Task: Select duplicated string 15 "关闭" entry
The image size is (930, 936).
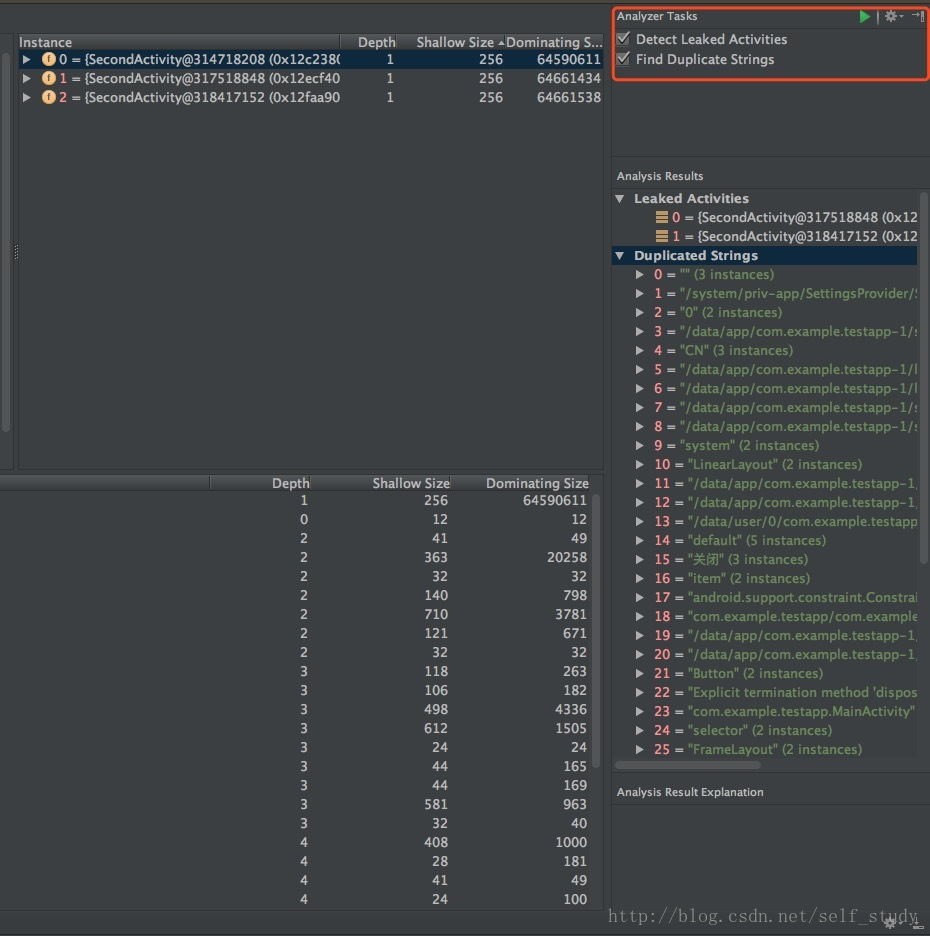Action: [731, 559]
